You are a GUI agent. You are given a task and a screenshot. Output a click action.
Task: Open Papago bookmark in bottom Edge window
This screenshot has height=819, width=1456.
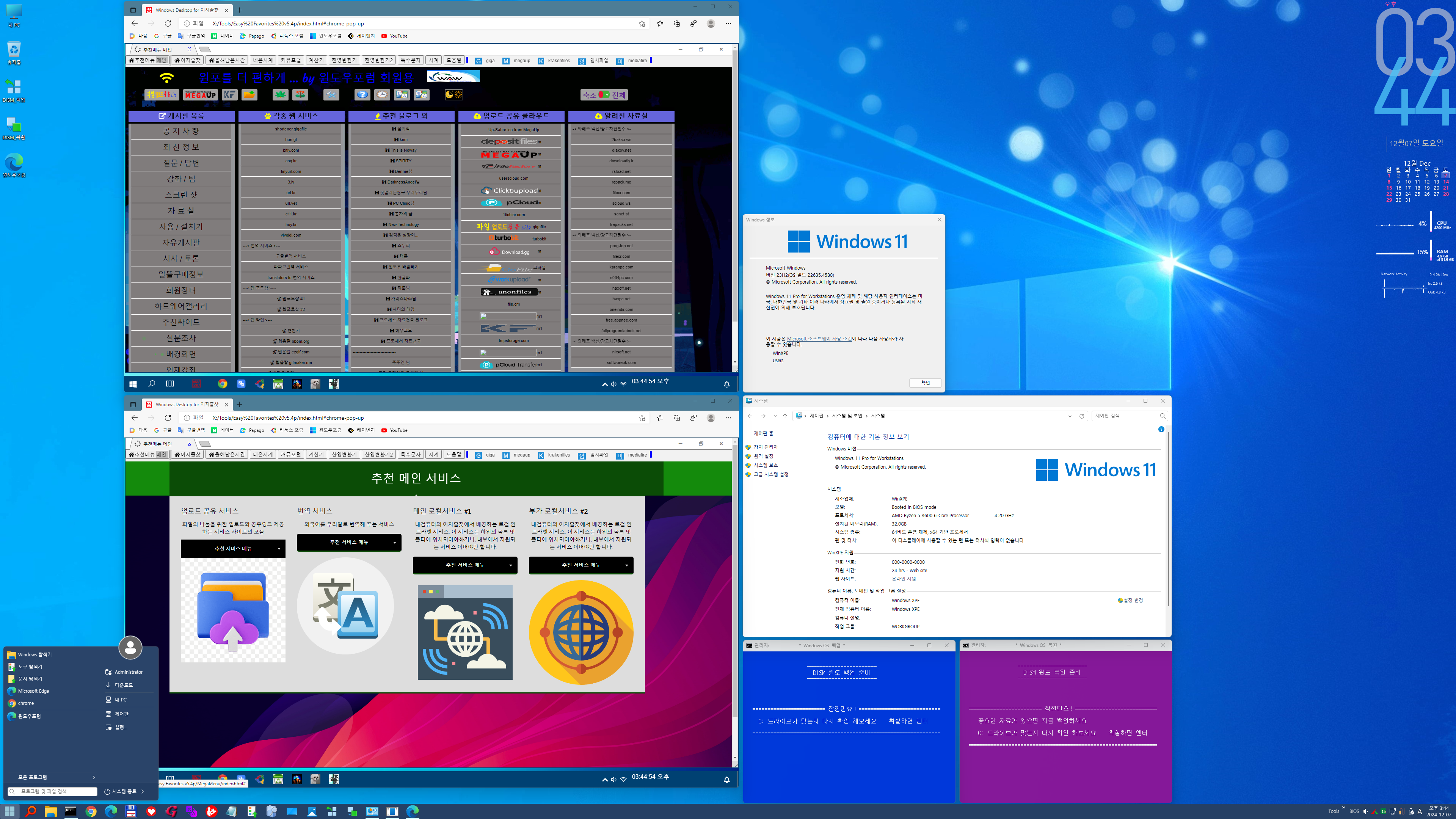(x=252, y=430)
